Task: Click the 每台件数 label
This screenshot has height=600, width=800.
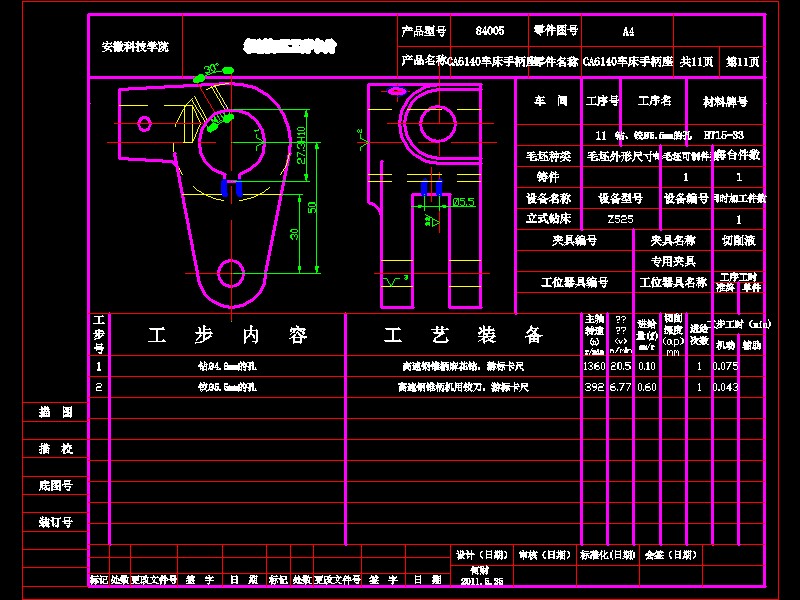Action: [x=738, y=155]
